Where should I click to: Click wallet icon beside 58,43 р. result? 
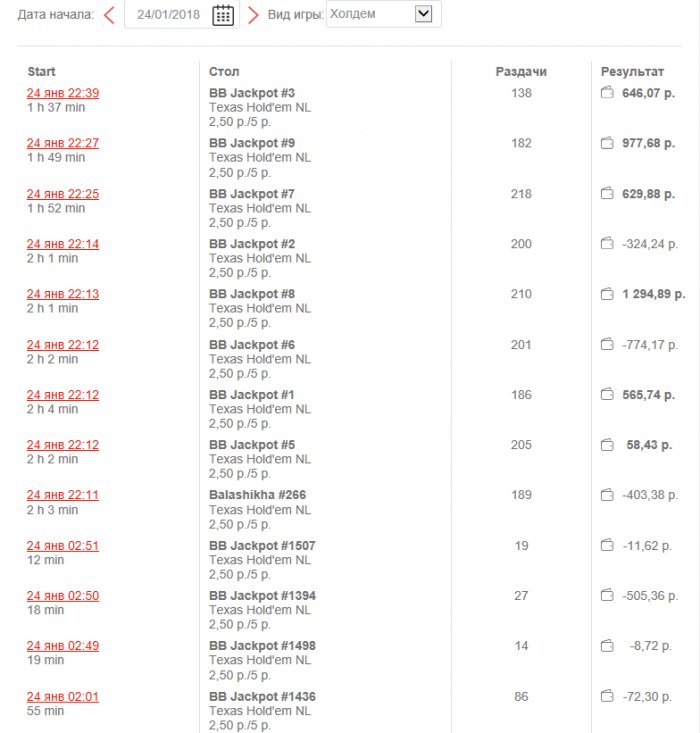606,445
